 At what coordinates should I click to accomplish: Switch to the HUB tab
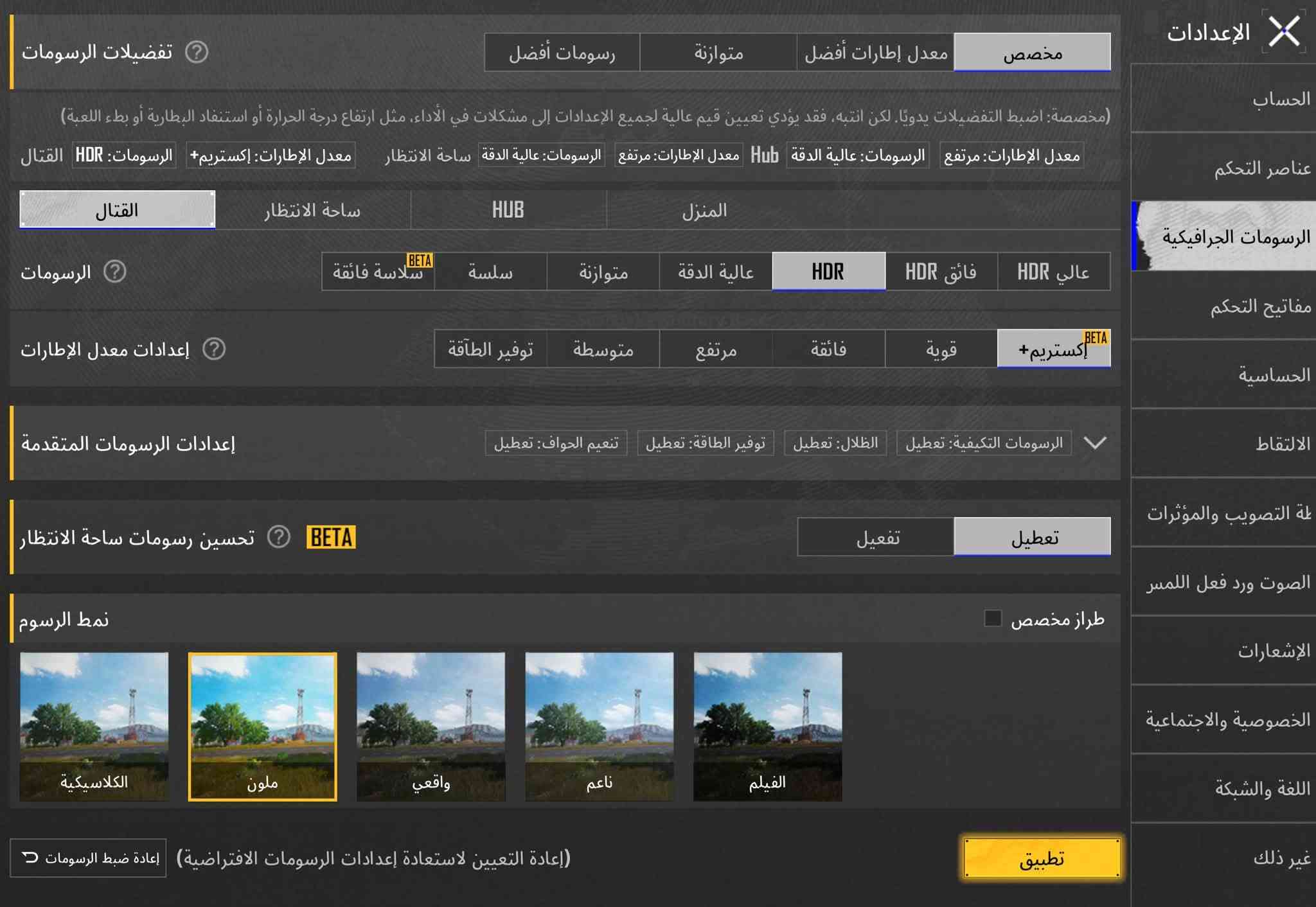point(508,209)
